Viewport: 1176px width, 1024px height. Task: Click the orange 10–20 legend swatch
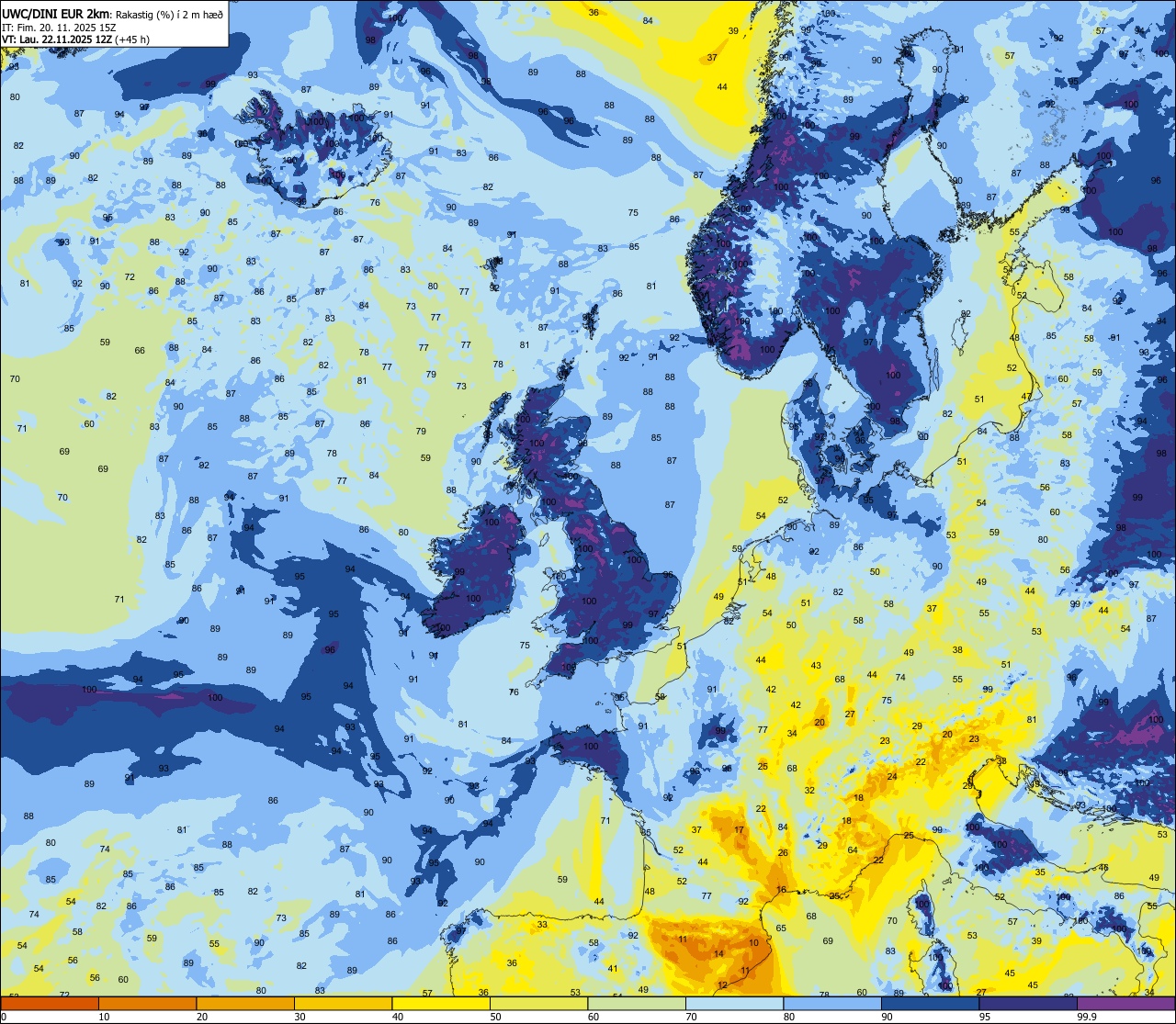pyautogui.click(x=147, y=1003)
